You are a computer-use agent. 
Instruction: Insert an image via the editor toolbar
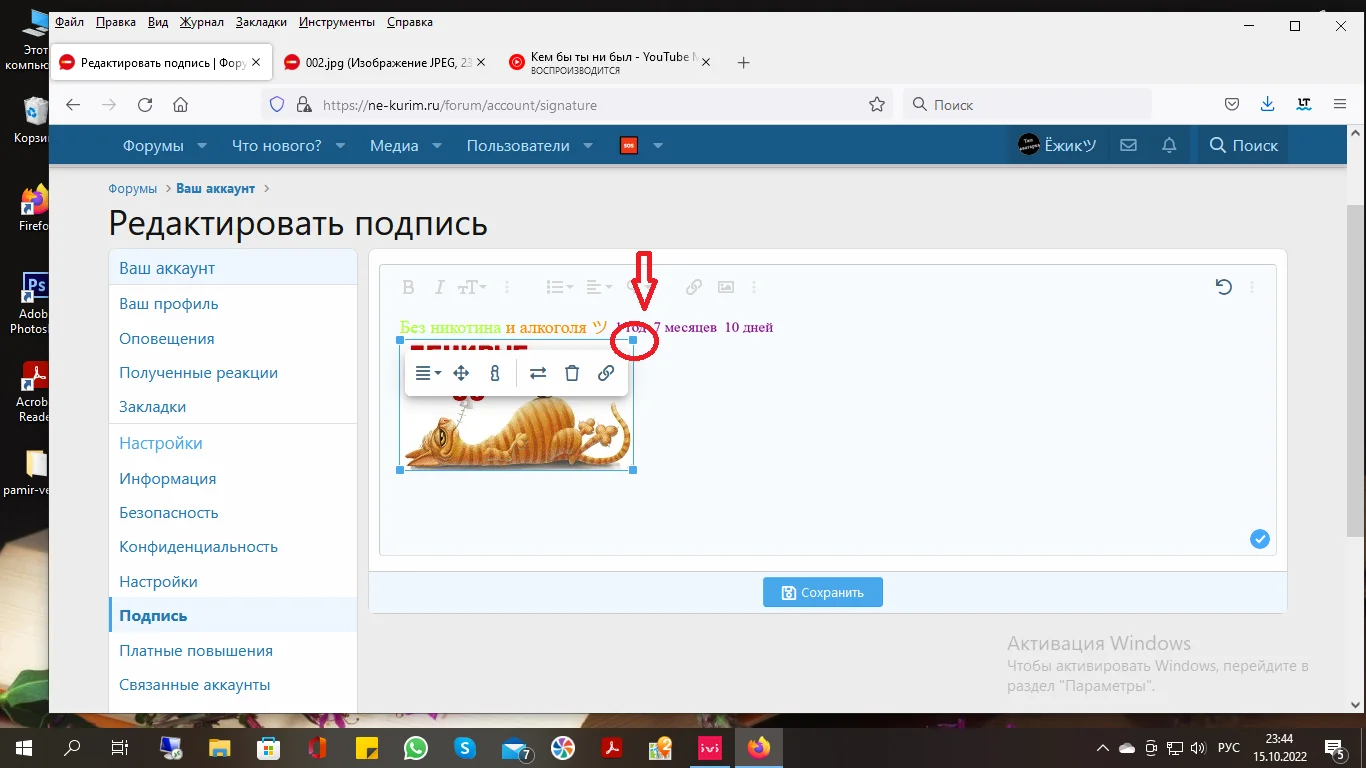click(x=725, y=287)
